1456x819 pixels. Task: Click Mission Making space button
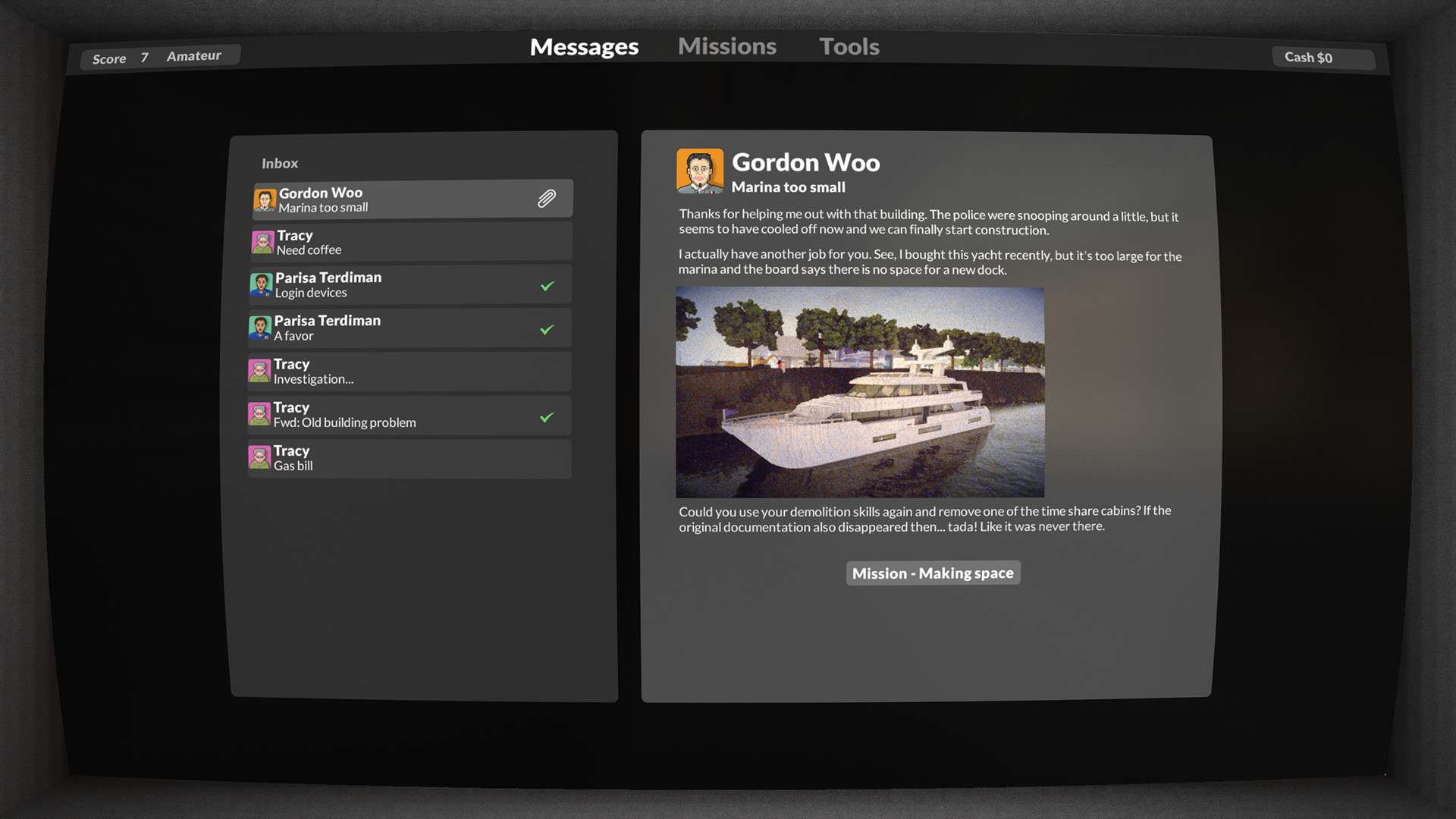click(932, 572)
